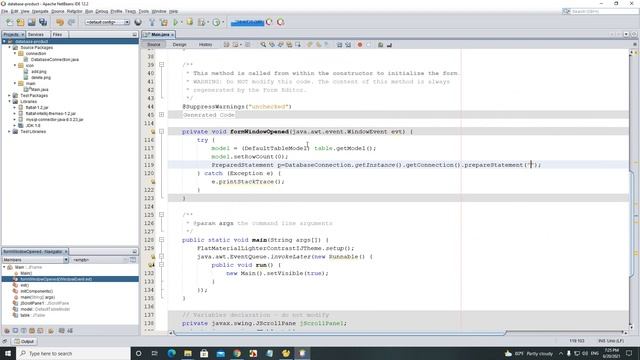
Task: Click the Redo arrow in main toolbar
Action: (x=71, y=22)
